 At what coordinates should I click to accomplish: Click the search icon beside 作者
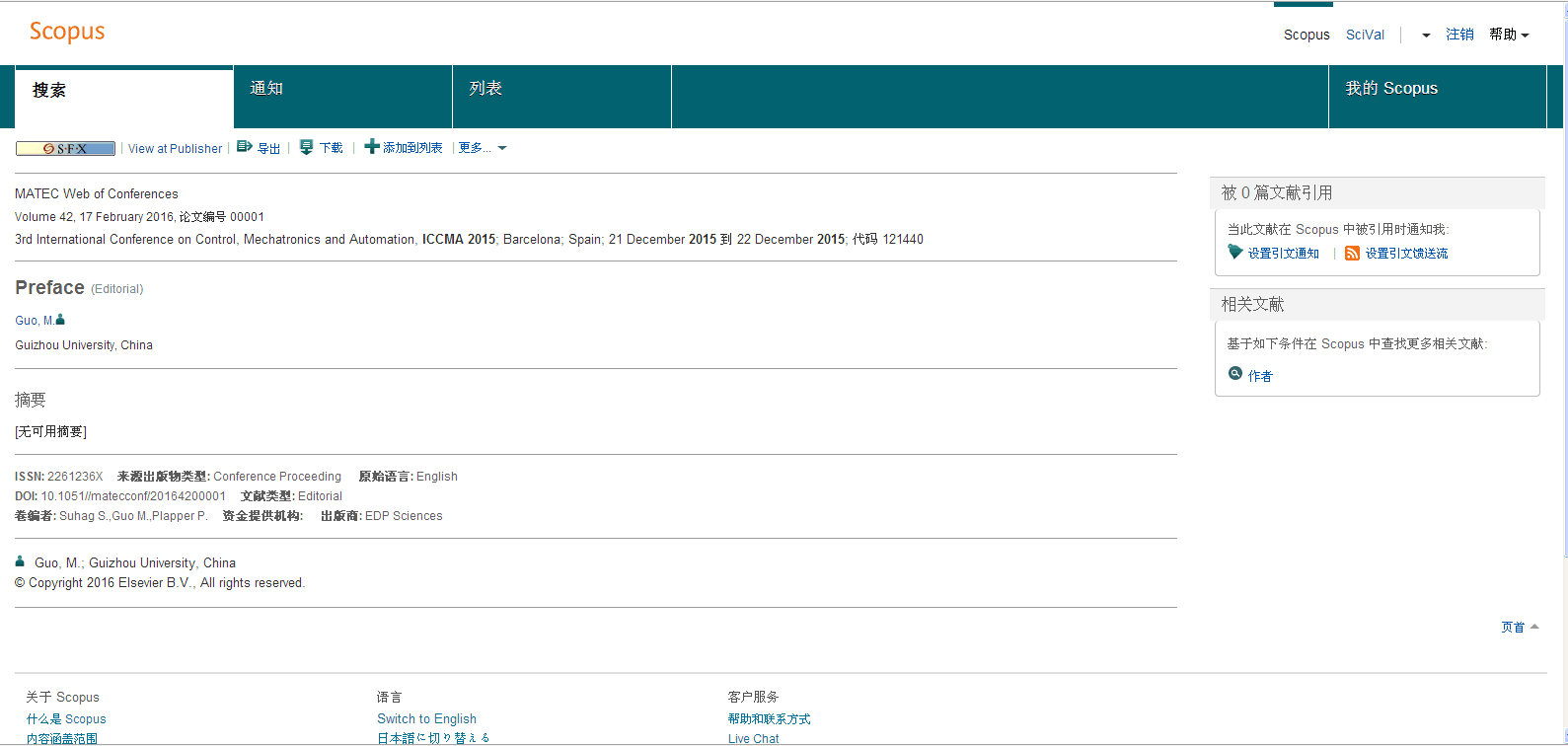point(1234,374)
